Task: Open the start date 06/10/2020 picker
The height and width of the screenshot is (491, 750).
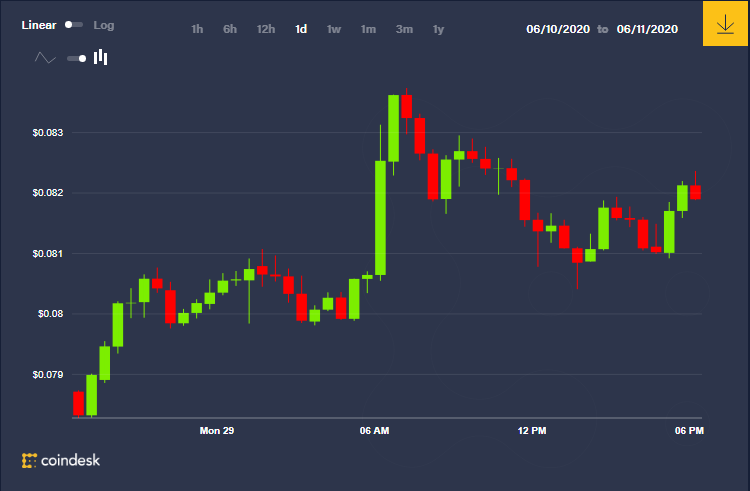Action: pos(558,29)
